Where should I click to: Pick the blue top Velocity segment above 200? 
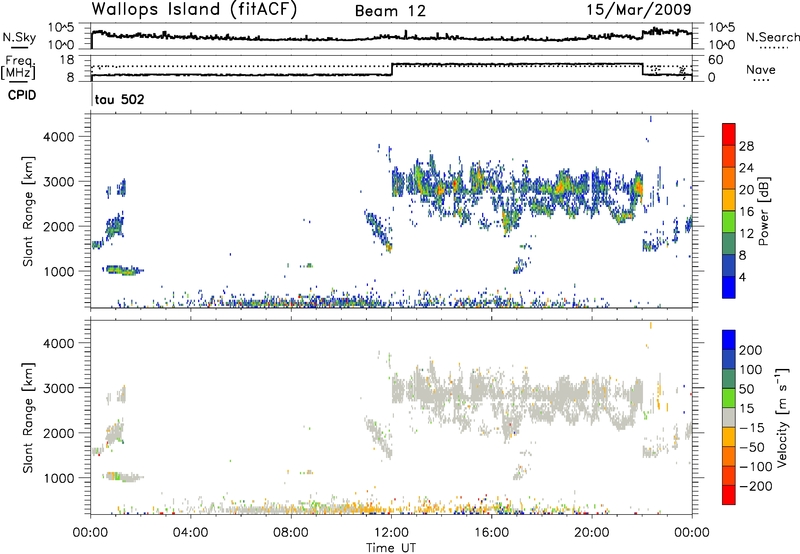tap(729, 340)
